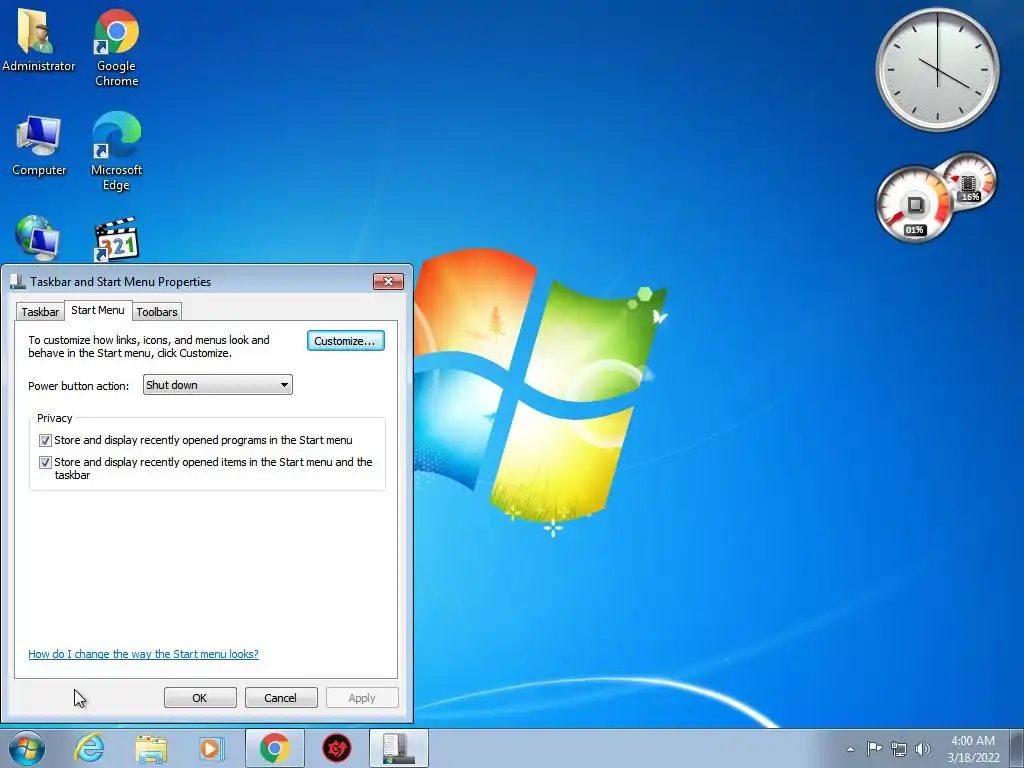Open the volume speaker tray icon
1024x768 pixels.
(923, 748)
